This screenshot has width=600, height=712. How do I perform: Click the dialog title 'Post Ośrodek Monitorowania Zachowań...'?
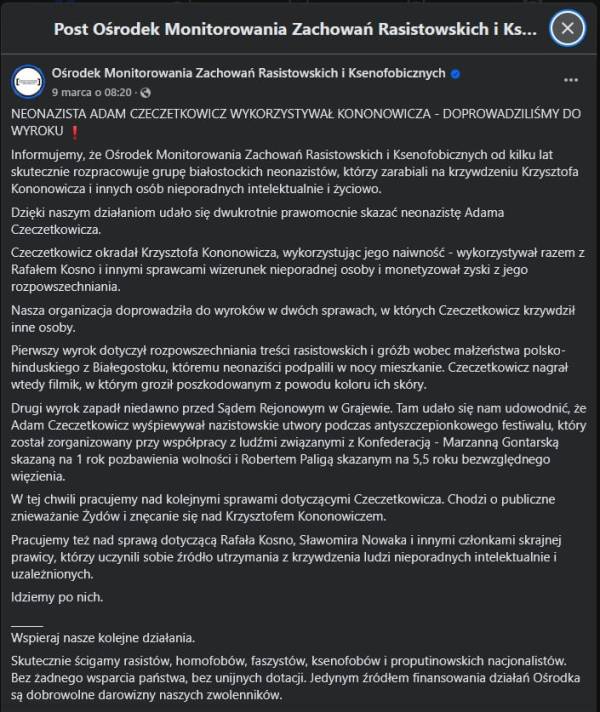pos(295,29)
